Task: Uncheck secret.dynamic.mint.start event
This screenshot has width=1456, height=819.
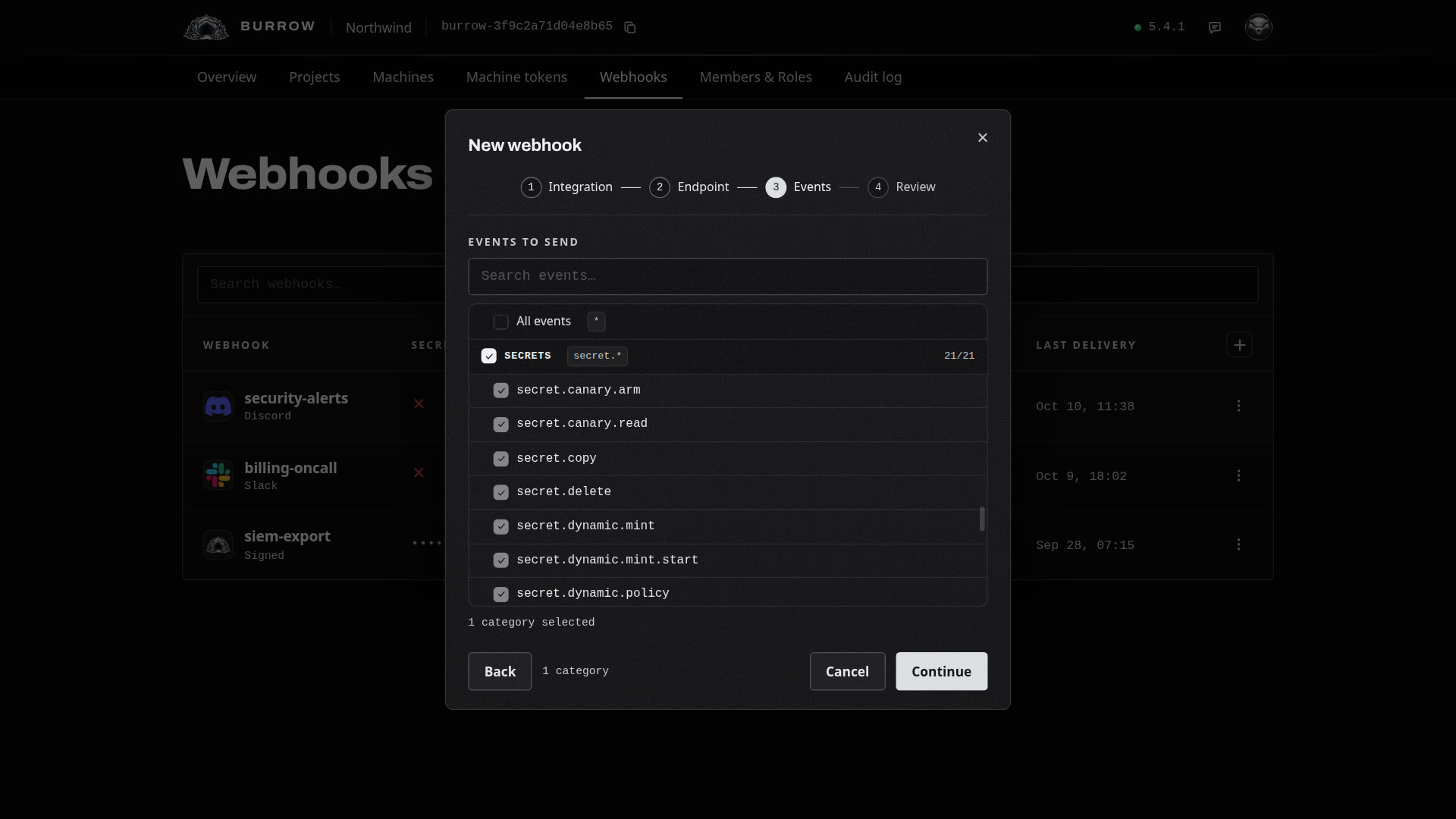Action: tap(500, 560)
